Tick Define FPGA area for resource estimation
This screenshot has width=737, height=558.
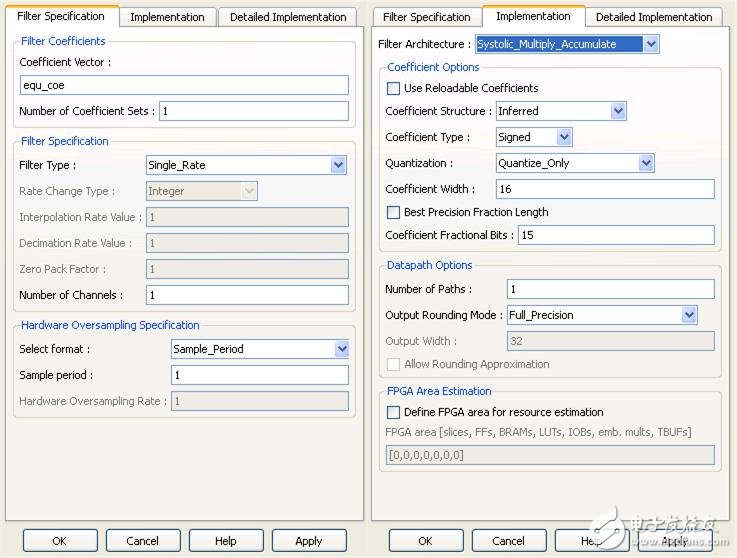point(394,412)
